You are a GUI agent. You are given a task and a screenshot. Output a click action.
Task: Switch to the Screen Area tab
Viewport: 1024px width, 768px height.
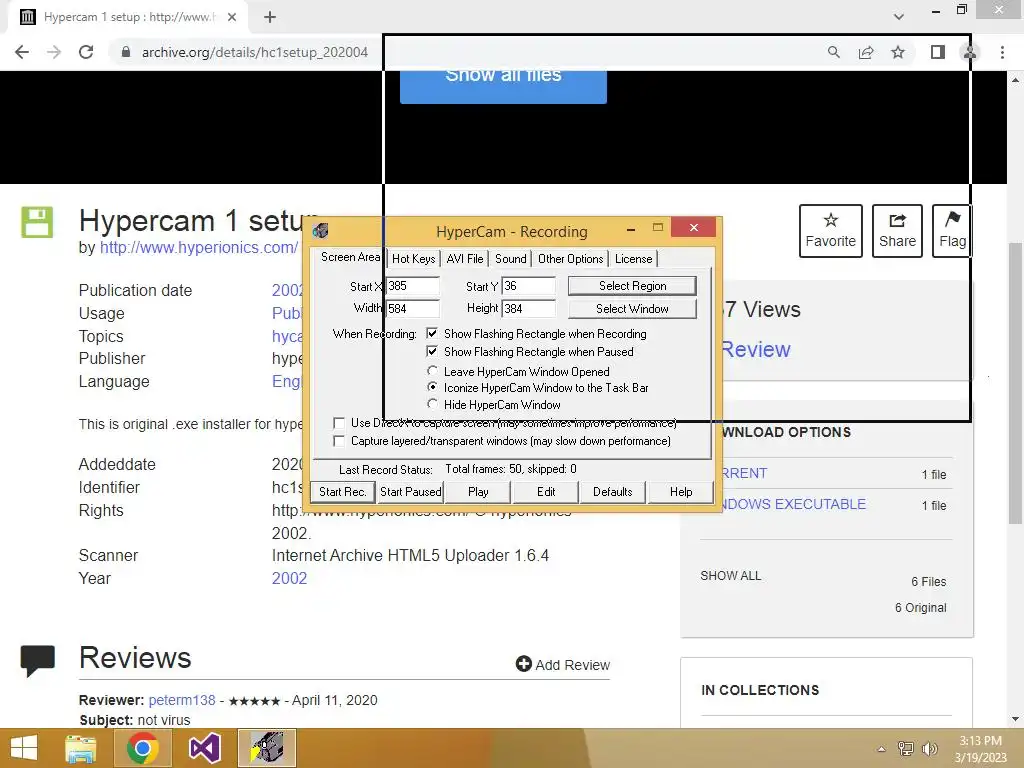[x=350, y=257]
